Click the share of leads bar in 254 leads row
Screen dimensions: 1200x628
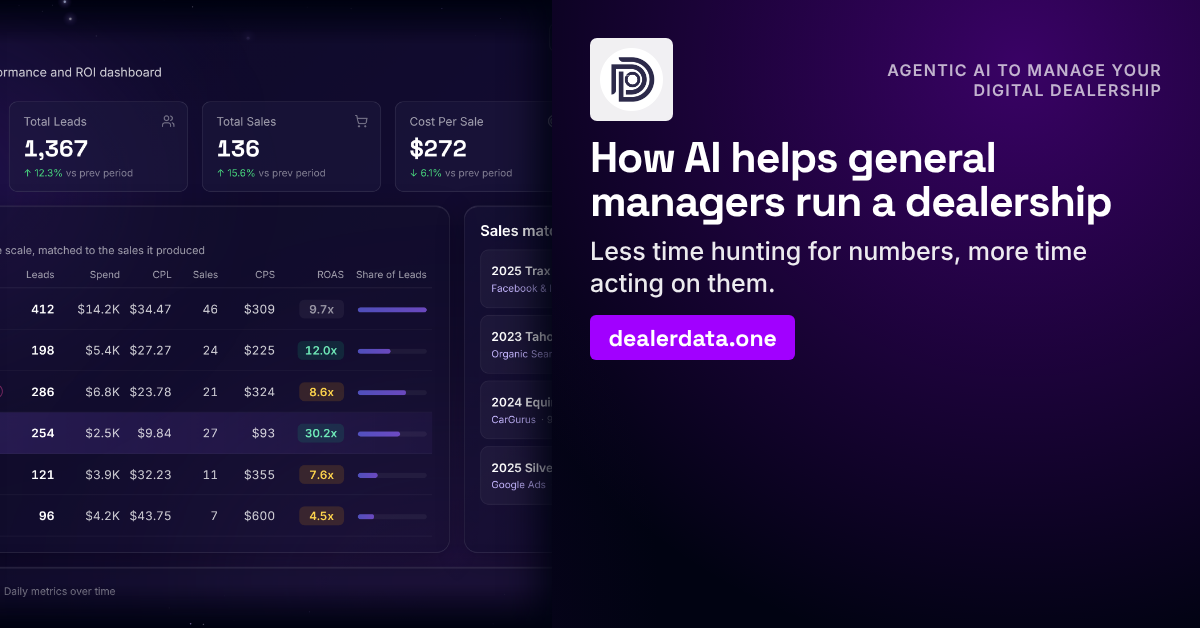pos(392,434)
